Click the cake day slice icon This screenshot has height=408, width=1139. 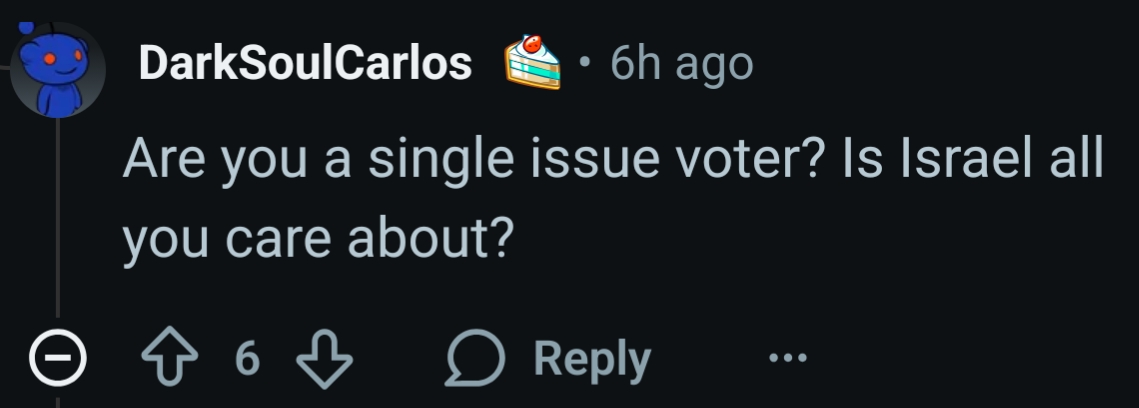[x=531, y=62]
